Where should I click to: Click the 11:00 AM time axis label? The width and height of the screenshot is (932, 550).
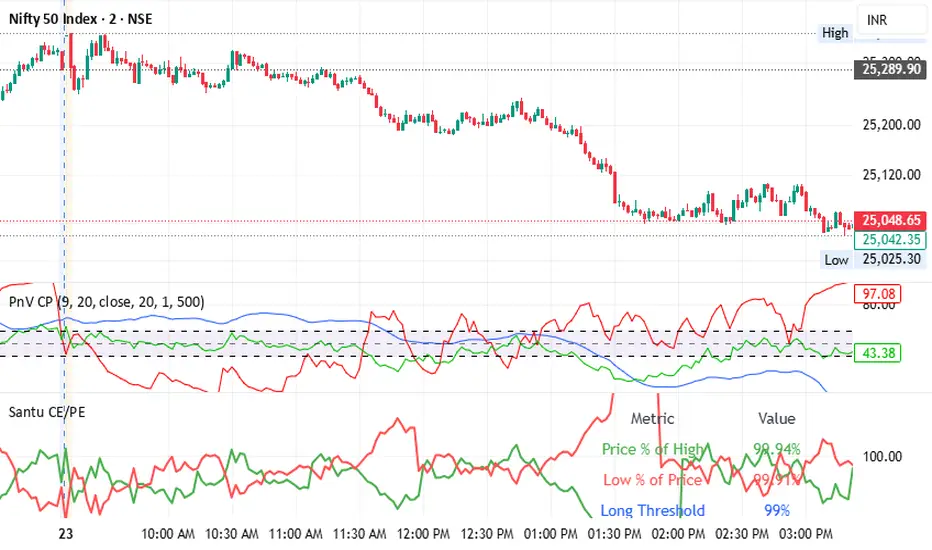pos(295,533)
